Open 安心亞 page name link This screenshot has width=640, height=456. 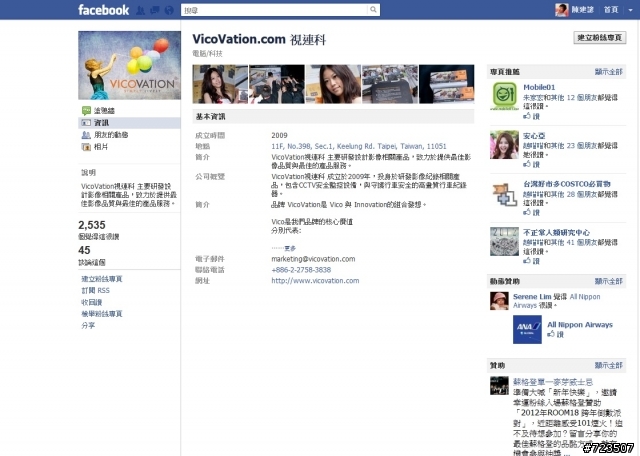coord(534,136)
